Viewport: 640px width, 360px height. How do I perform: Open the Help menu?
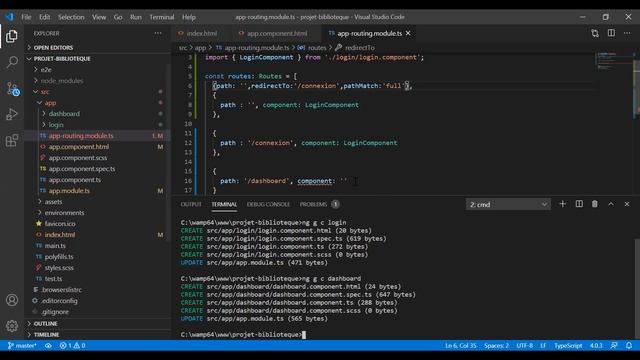point(189,17)
